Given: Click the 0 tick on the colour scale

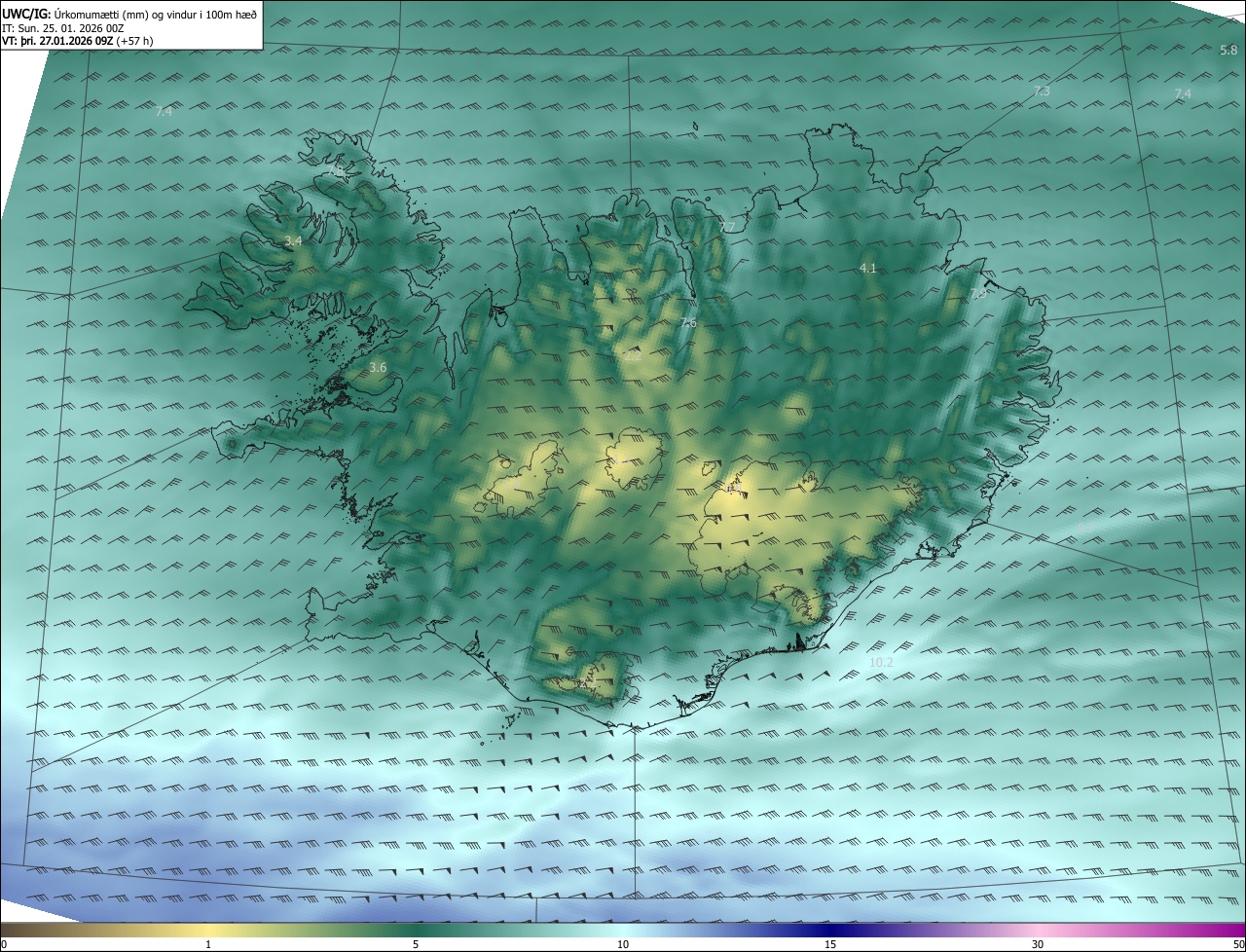Looking at the screenshot, I should (x=4, y=945).
